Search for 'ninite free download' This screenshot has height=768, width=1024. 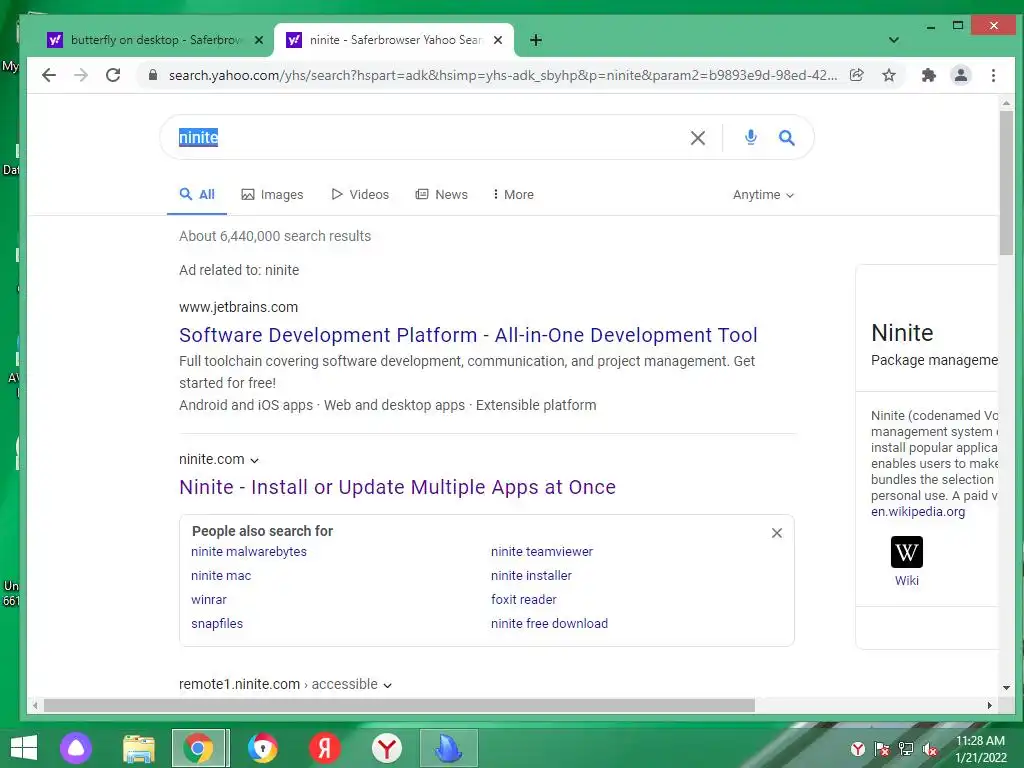pyautogui.click(x=549, y=624)
